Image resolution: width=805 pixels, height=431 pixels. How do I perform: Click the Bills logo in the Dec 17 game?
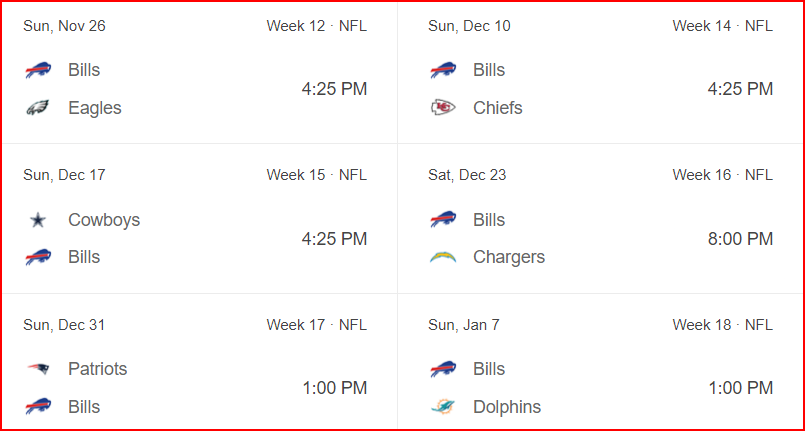click(38, 257)
